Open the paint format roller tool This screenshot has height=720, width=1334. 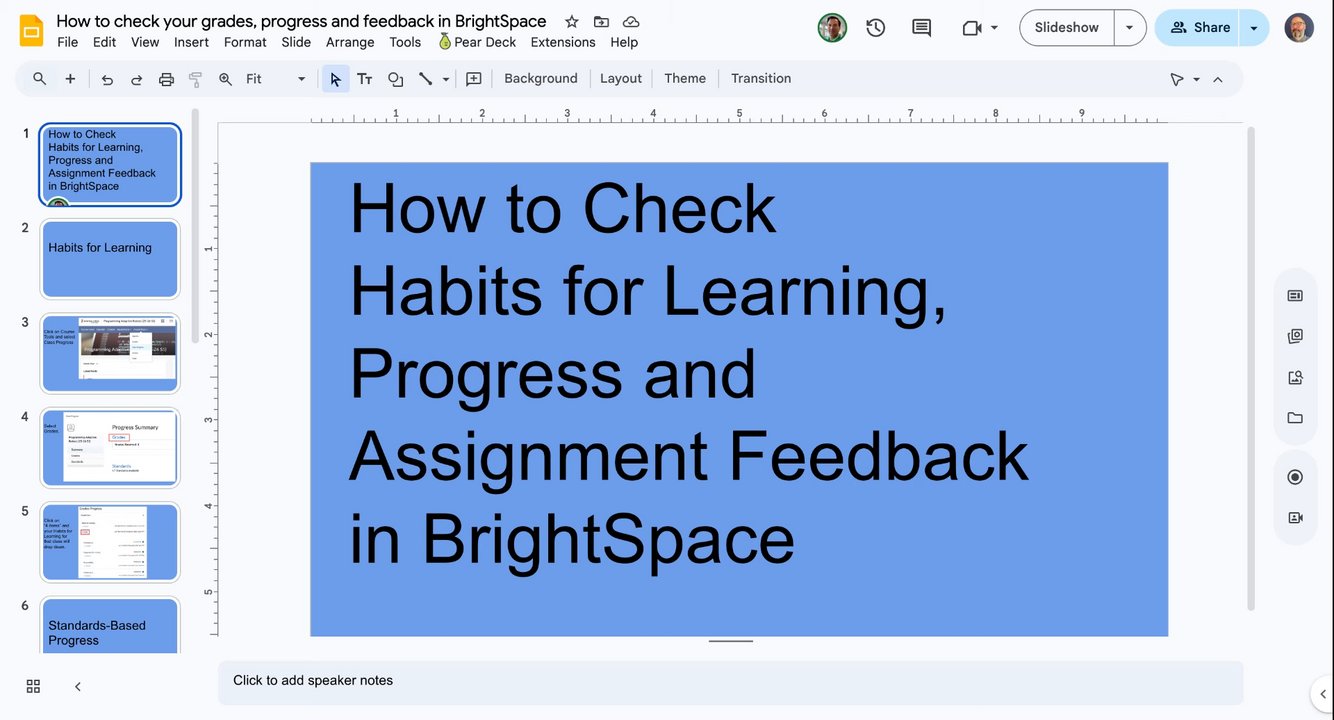(x=196, y=79)
